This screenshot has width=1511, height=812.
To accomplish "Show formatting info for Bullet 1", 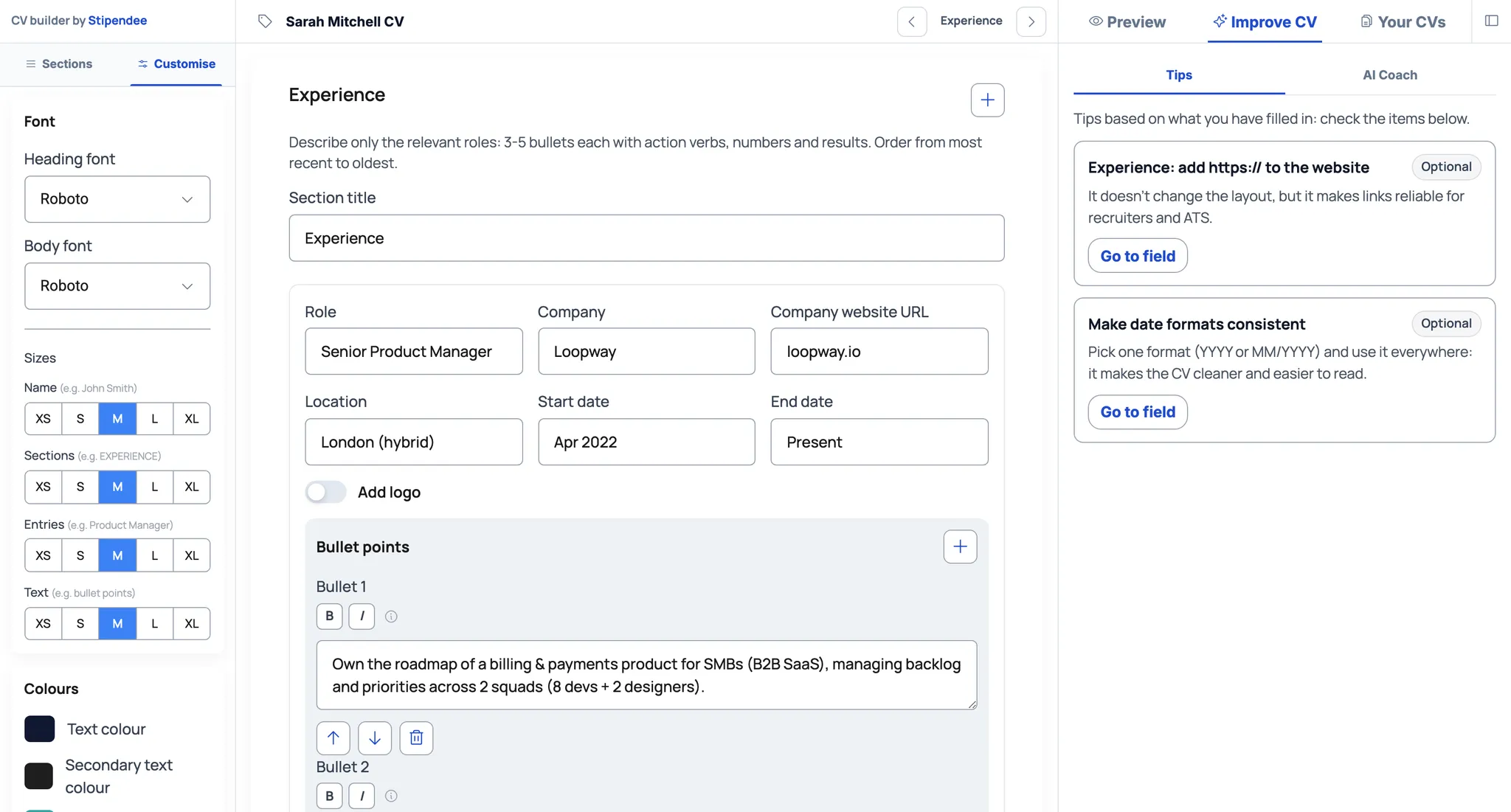I will tap(391, 617).
